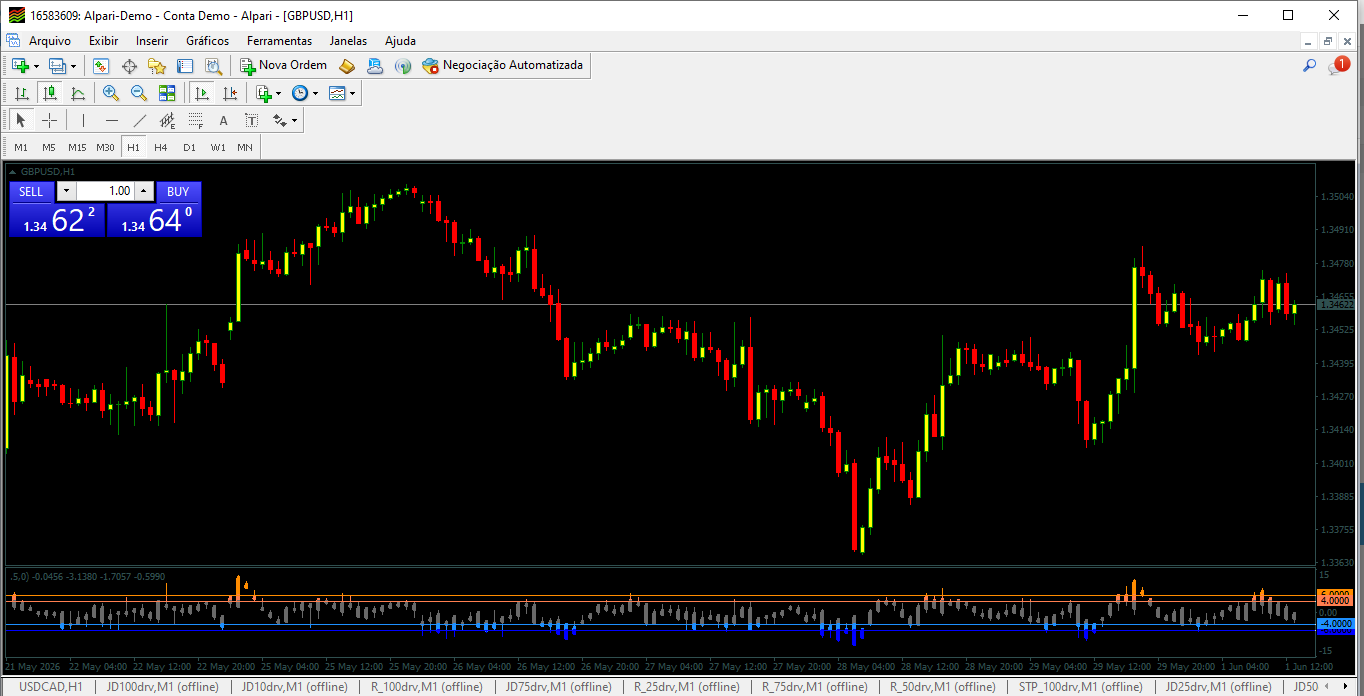Toggle Negociação Automatizada button
This screenshot has width=1364, height=696.
(503, 65)
